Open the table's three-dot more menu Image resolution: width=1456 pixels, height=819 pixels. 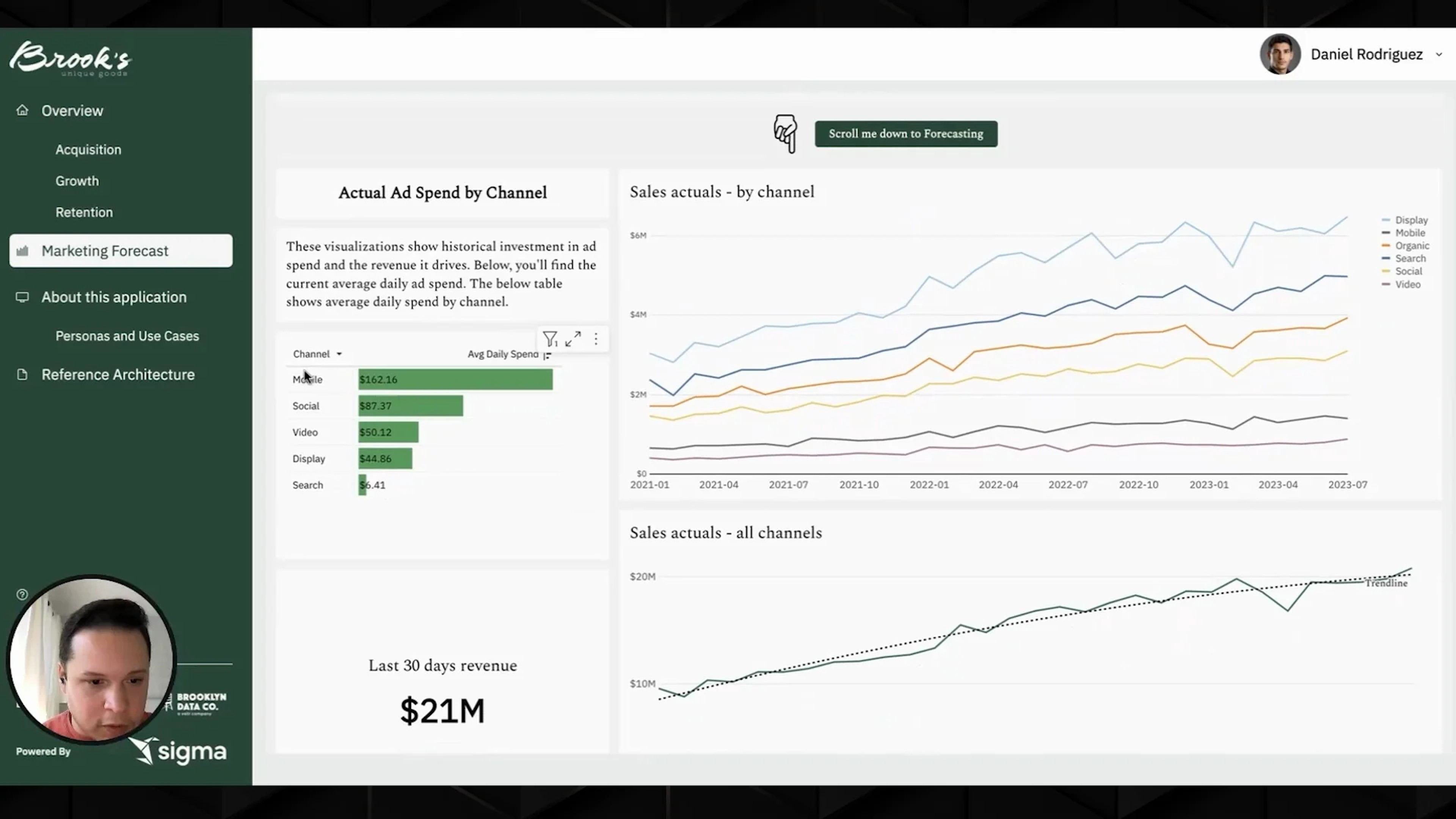point(596,339)
